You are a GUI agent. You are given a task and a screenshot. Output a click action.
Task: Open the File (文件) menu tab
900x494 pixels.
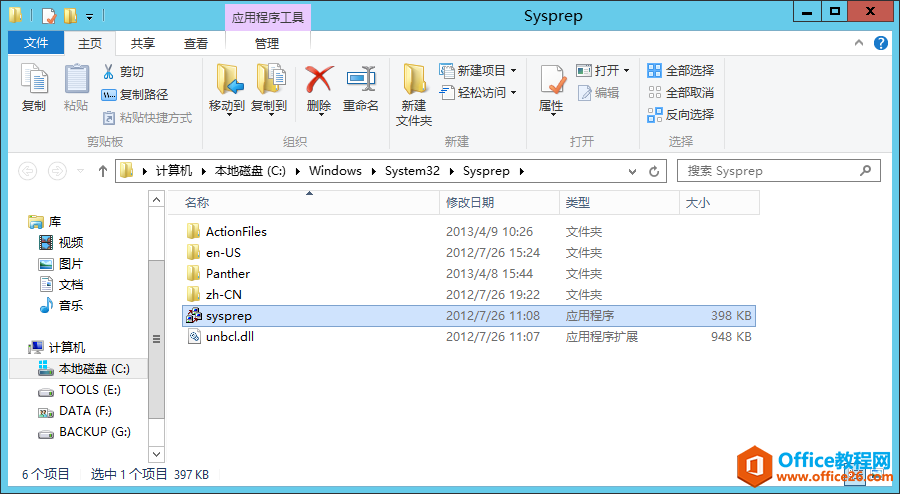tap(36, 43)
